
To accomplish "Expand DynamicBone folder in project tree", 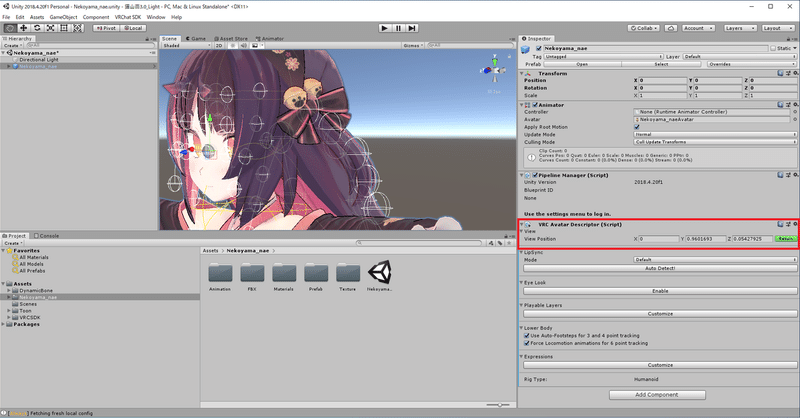I will tap(9, 290).
